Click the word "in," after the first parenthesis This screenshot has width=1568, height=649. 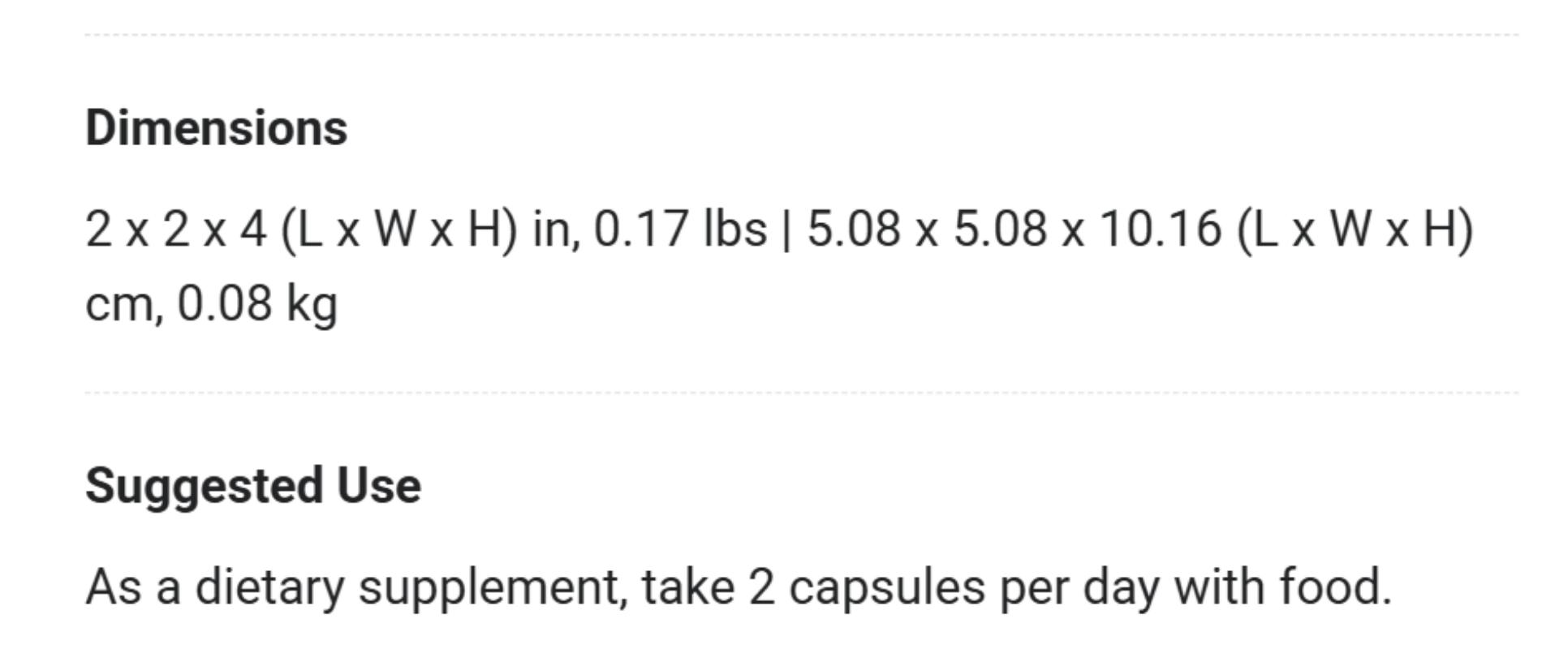[x=556, y=229]
